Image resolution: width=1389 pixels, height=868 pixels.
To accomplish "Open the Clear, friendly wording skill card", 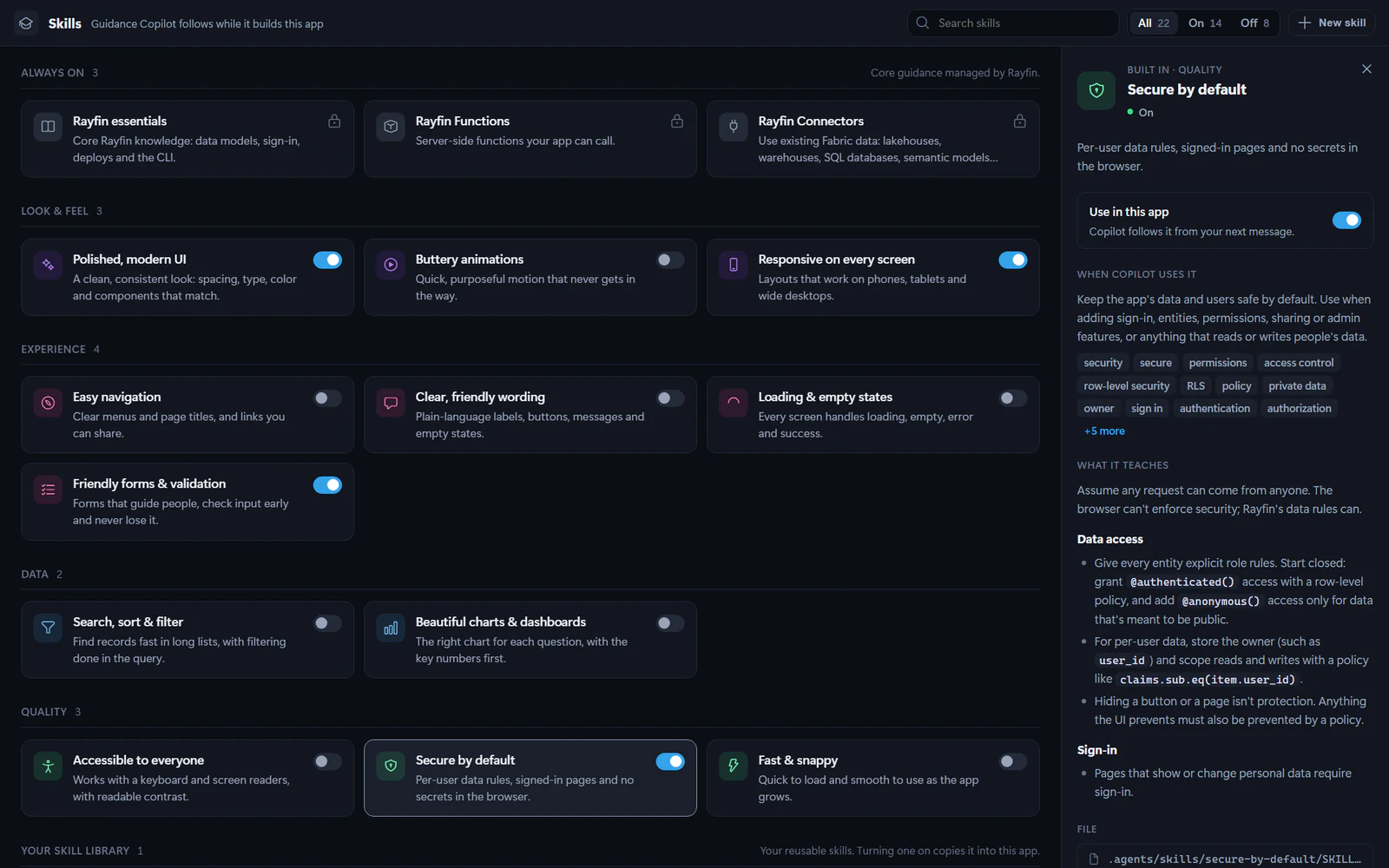I will click(x=530, y=415).
